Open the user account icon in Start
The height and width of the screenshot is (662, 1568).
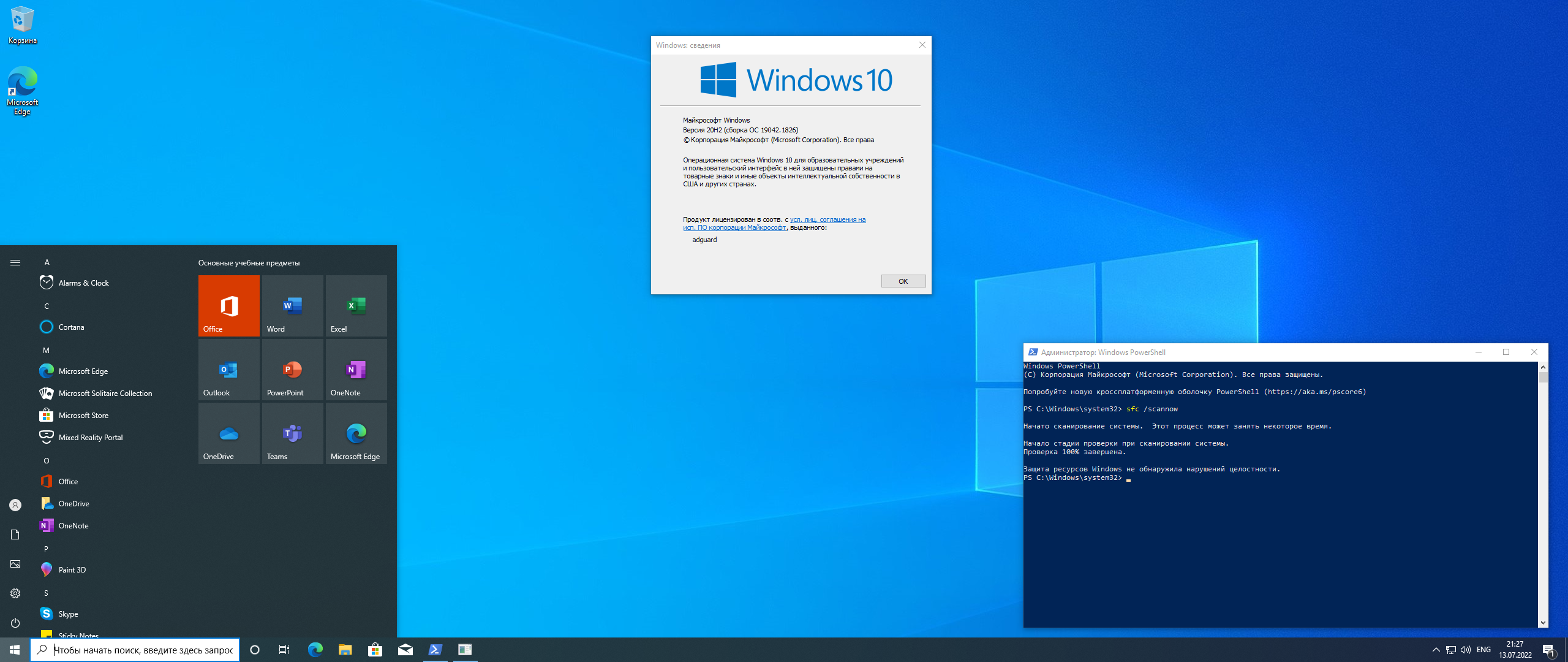(x=15, y=505)
